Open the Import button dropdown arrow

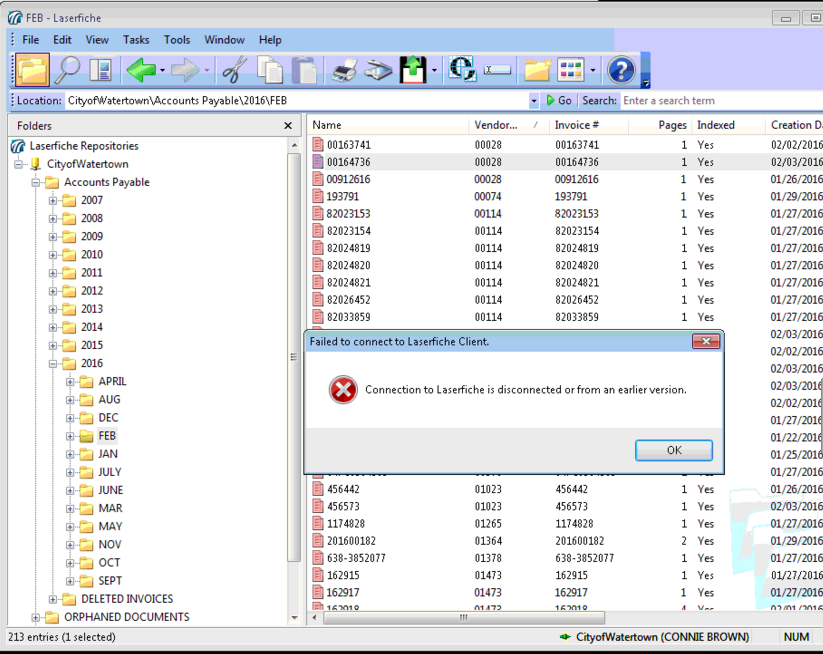pyautogui.click(x=434, y=70)
